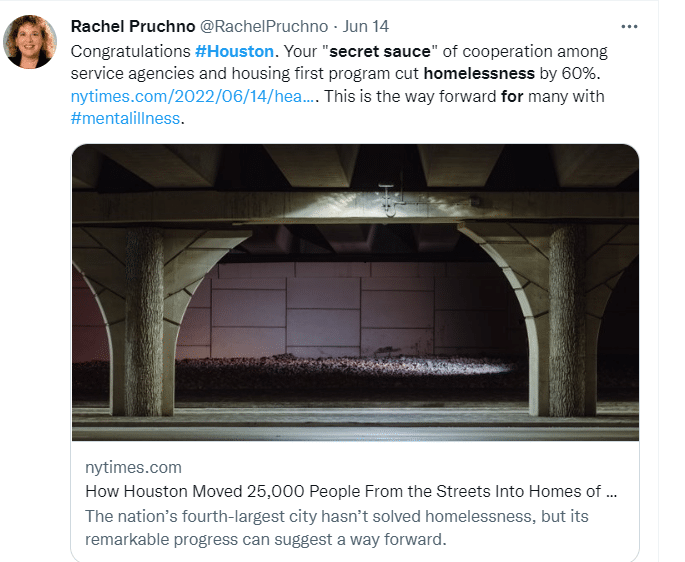Open the nytimes.com/2022/06/14 article link
This screenshot has width=685, height=562.
pos(193,97)
